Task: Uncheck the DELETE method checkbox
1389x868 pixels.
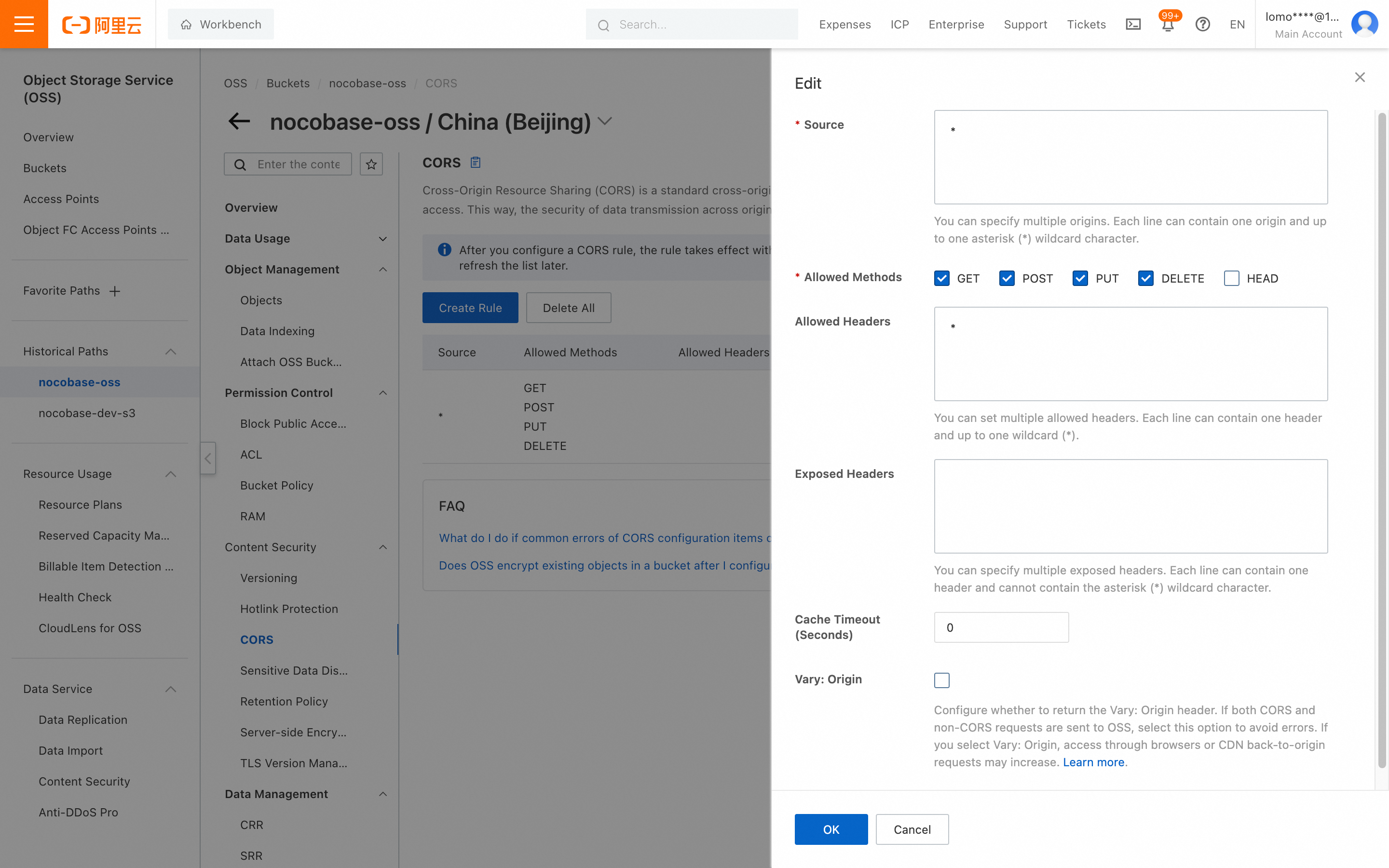Action: click(1145, 278)
